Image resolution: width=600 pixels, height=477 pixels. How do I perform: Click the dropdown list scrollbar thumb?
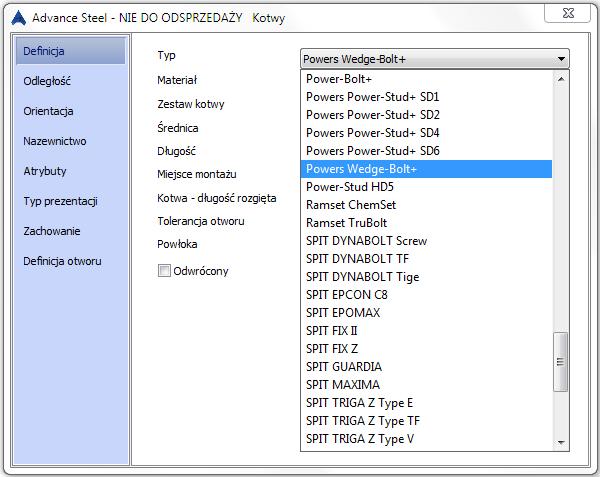pyautogui.click(x=561, y=362)
